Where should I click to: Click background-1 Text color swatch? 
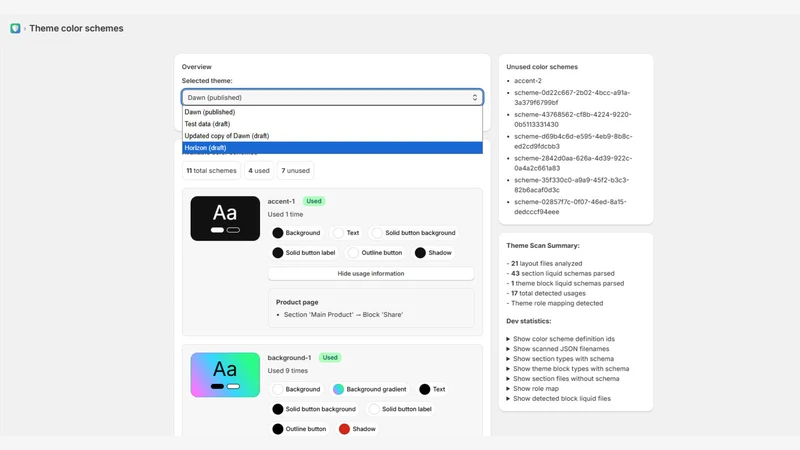click(424, 389)
